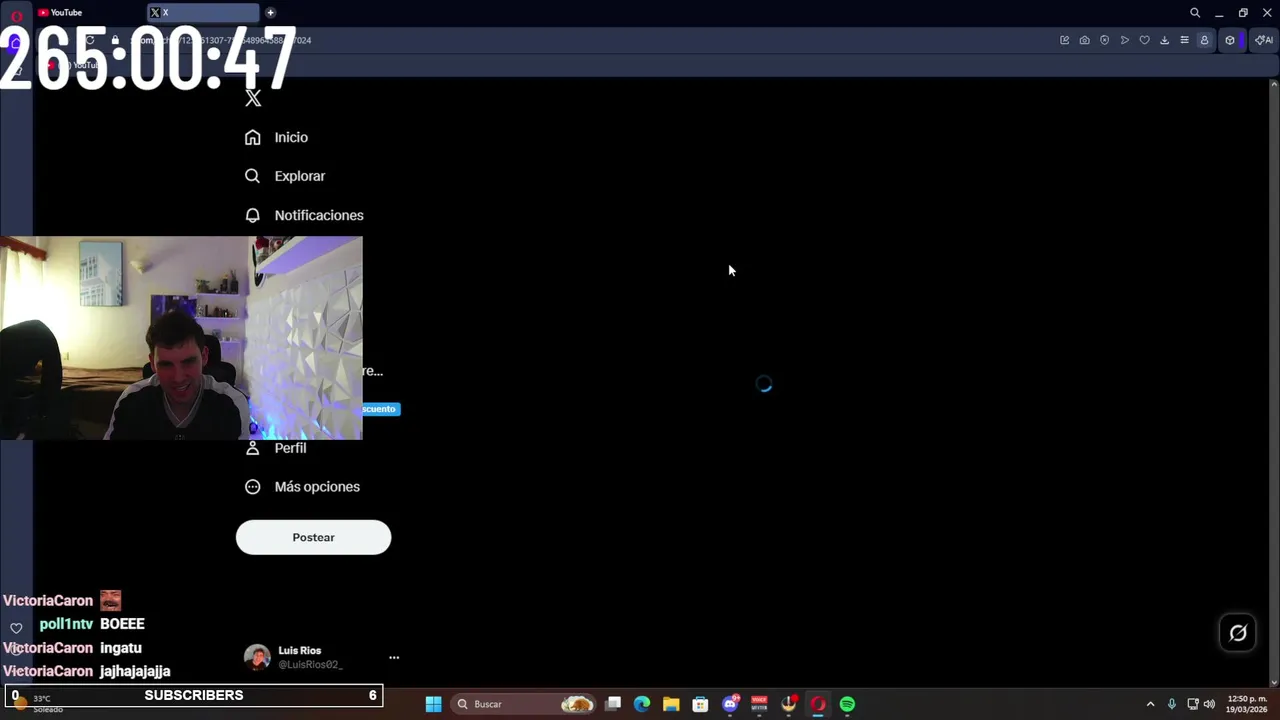This screenshot has height=720, width=1280.
Task: Open Discord from taskbar
Action: (730, 704)
